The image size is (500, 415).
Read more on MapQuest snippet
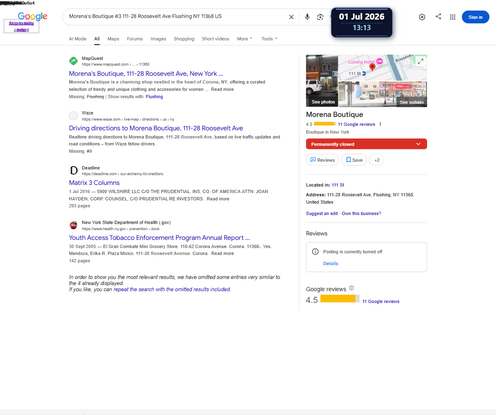222,89
